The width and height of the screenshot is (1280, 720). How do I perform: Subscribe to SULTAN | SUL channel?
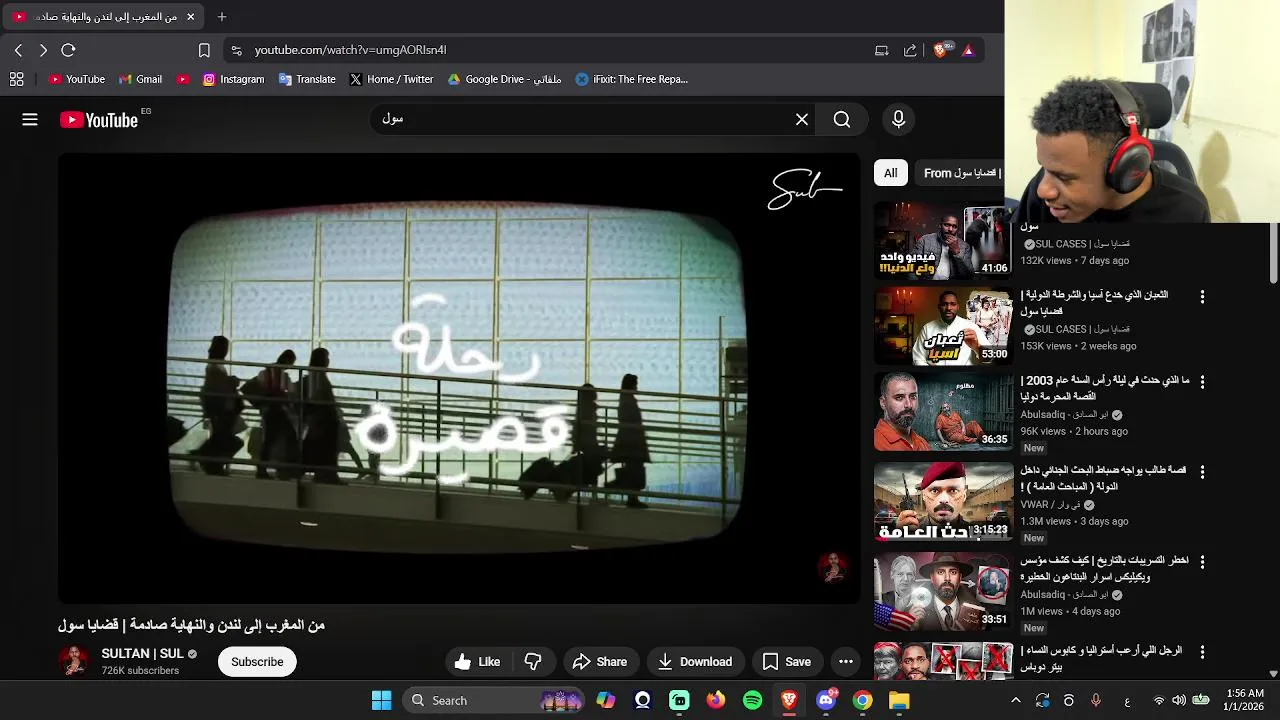[x=257, y=662]
